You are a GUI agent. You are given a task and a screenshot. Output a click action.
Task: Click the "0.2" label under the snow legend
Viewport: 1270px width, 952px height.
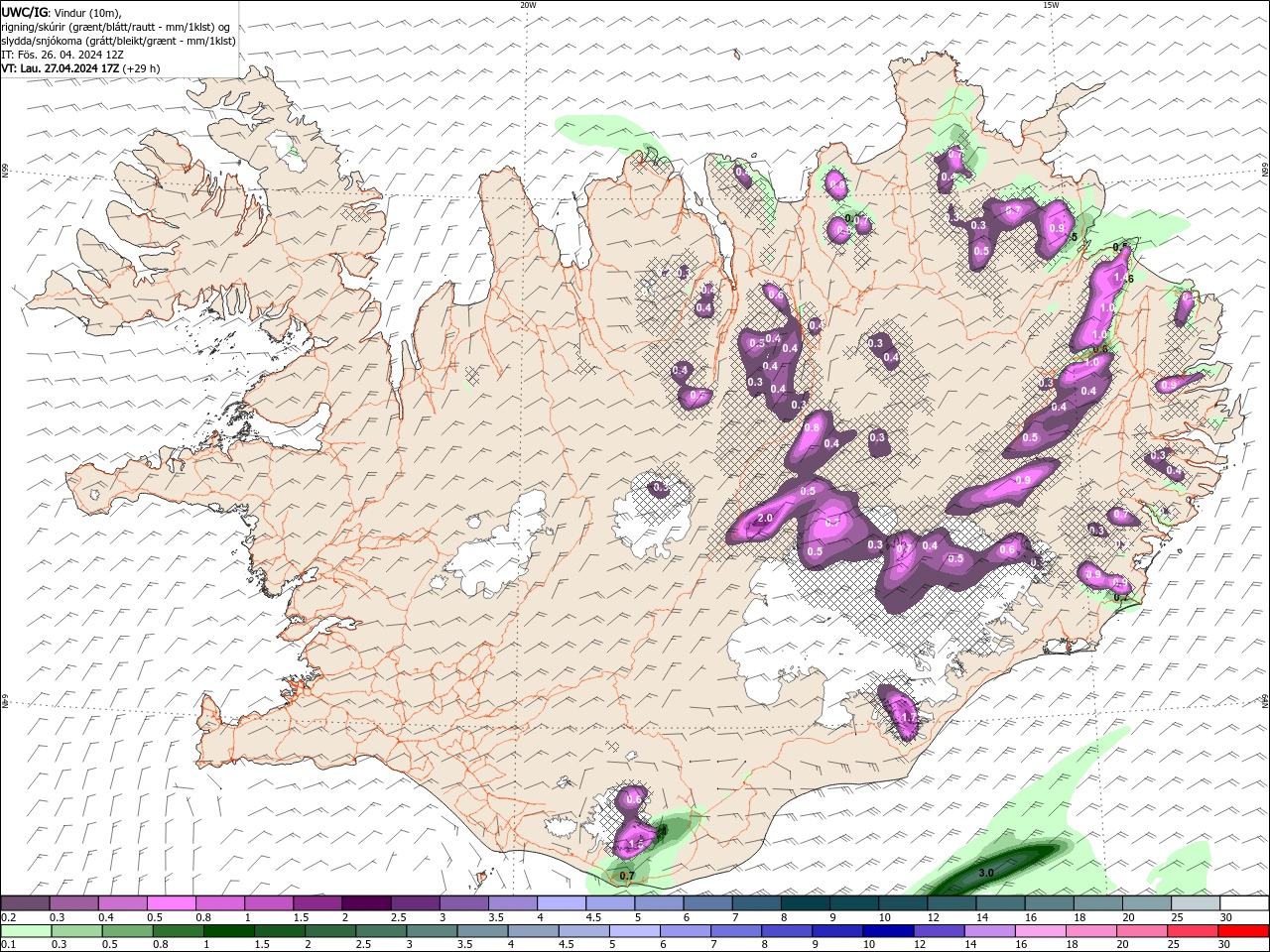10,917
